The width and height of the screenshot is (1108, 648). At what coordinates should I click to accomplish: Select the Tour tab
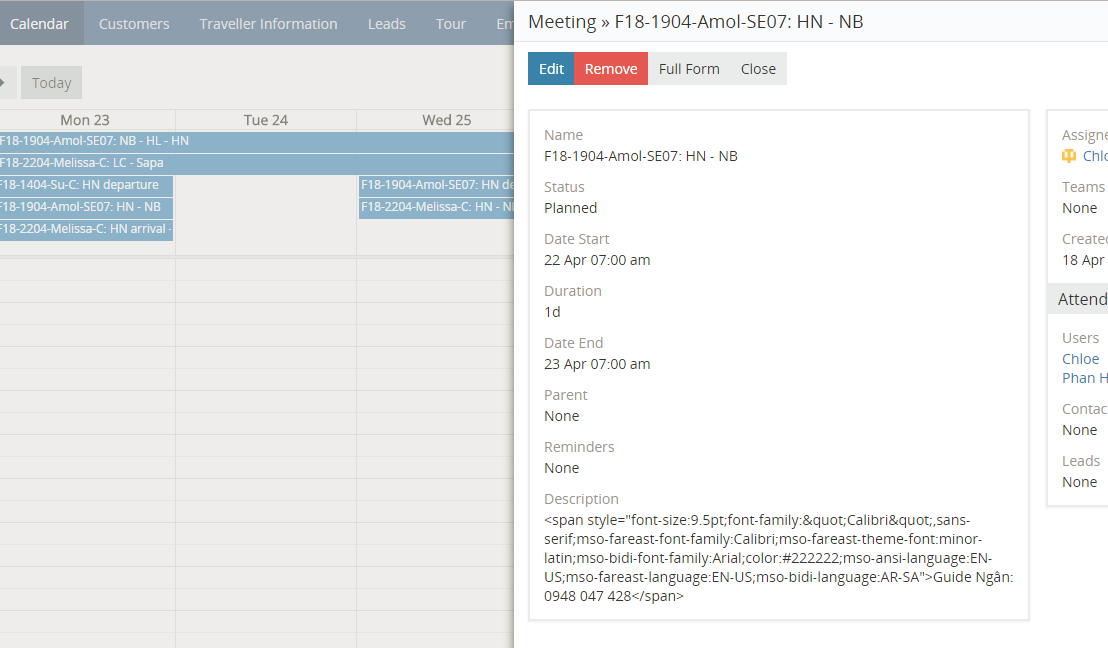pos(450,23)
